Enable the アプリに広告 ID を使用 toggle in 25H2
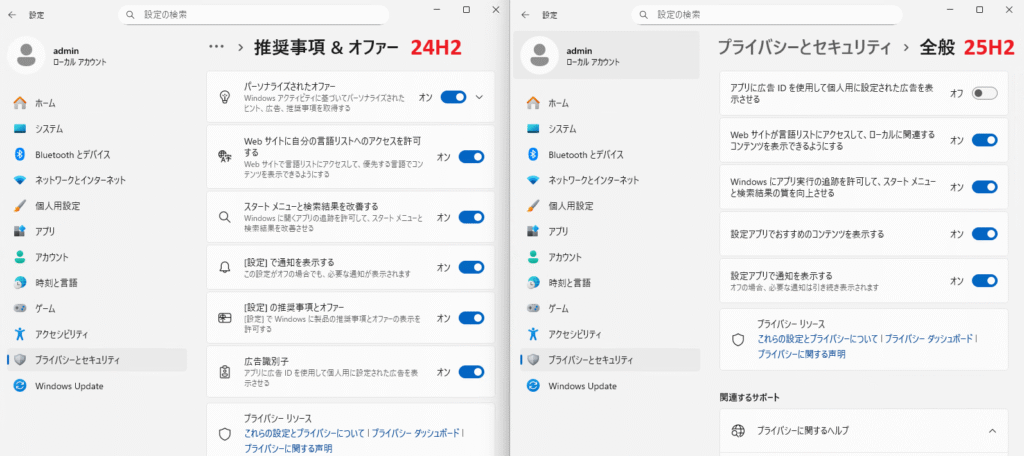The width and height of the screenshot is (1024, 456). [x=984, y=93]
